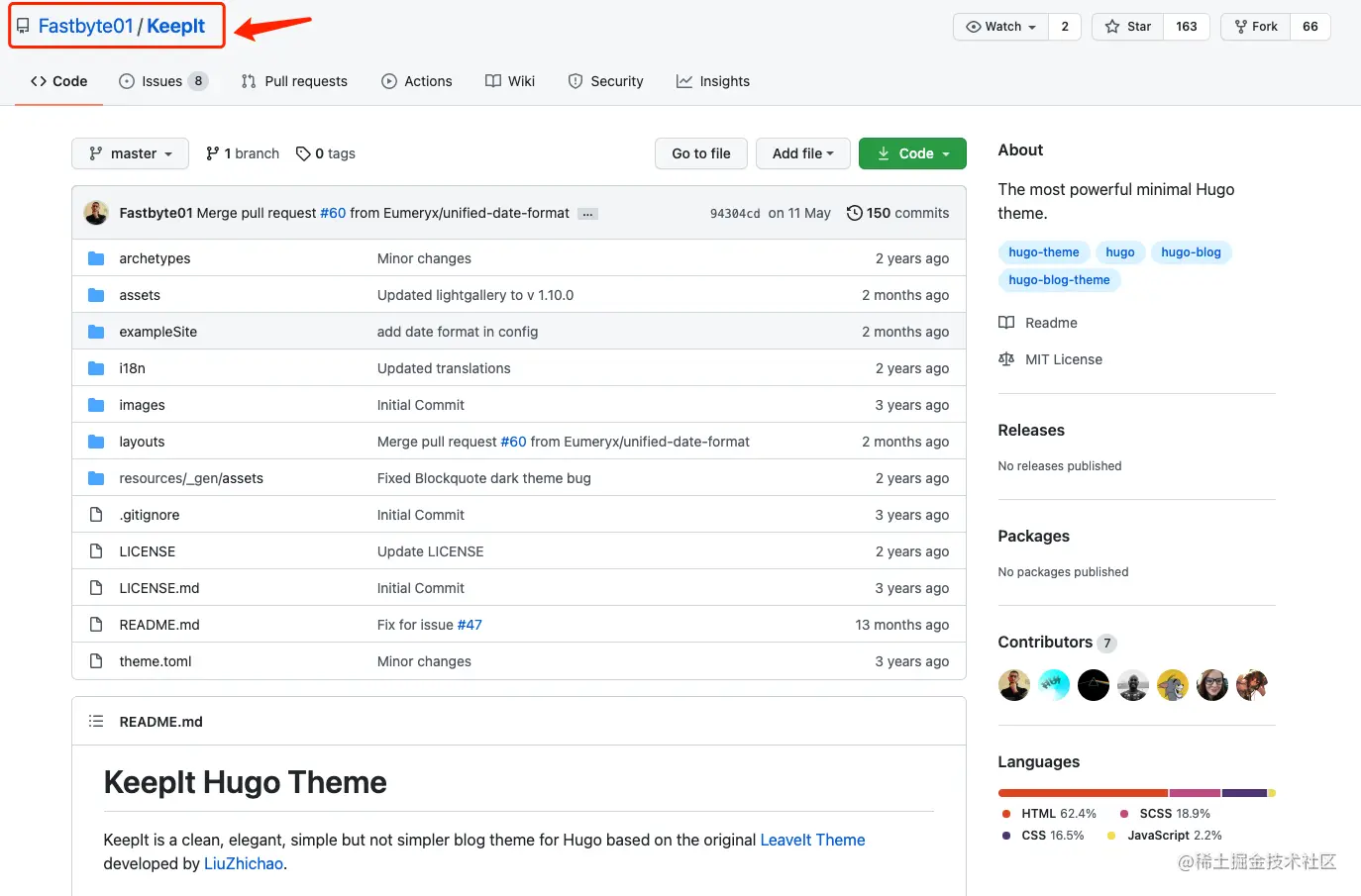
Task: Click the resources/_gen/assets folder icon
Action: tap(96, 478)
